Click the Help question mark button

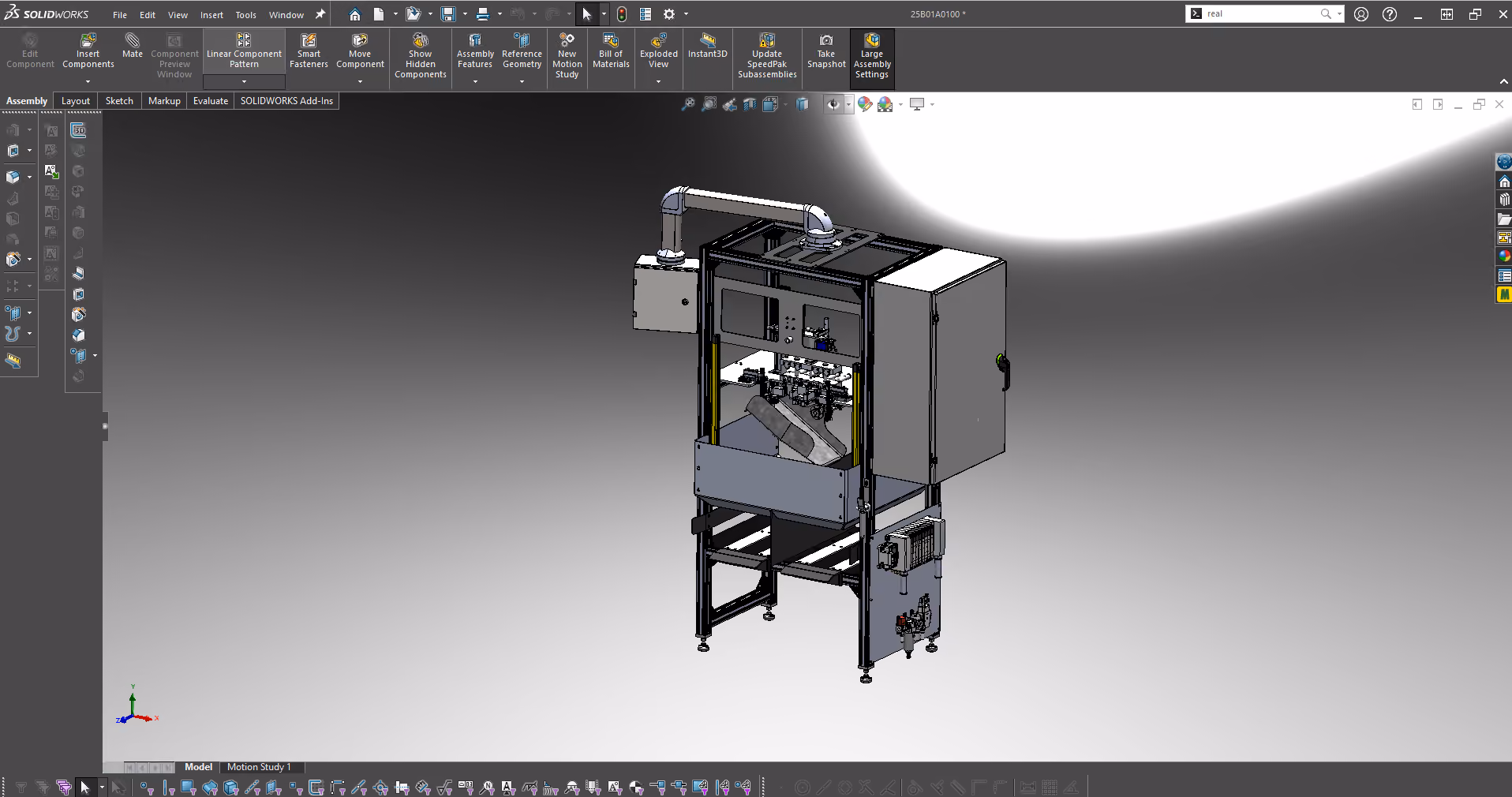pos(1390,14)
